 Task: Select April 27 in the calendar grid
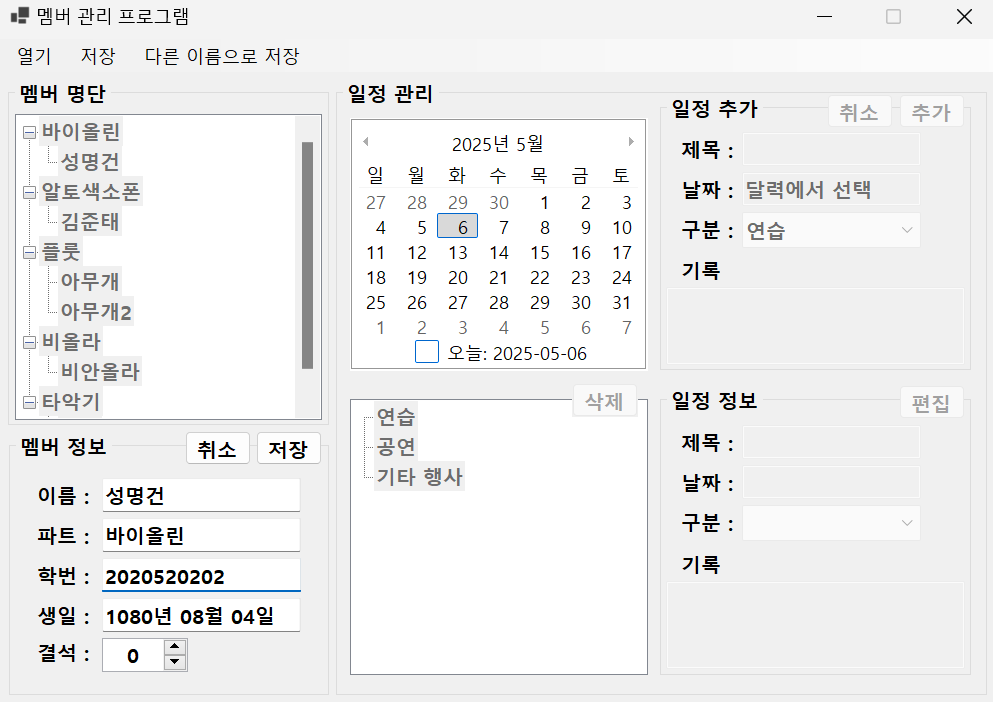(x=376, y=203)
